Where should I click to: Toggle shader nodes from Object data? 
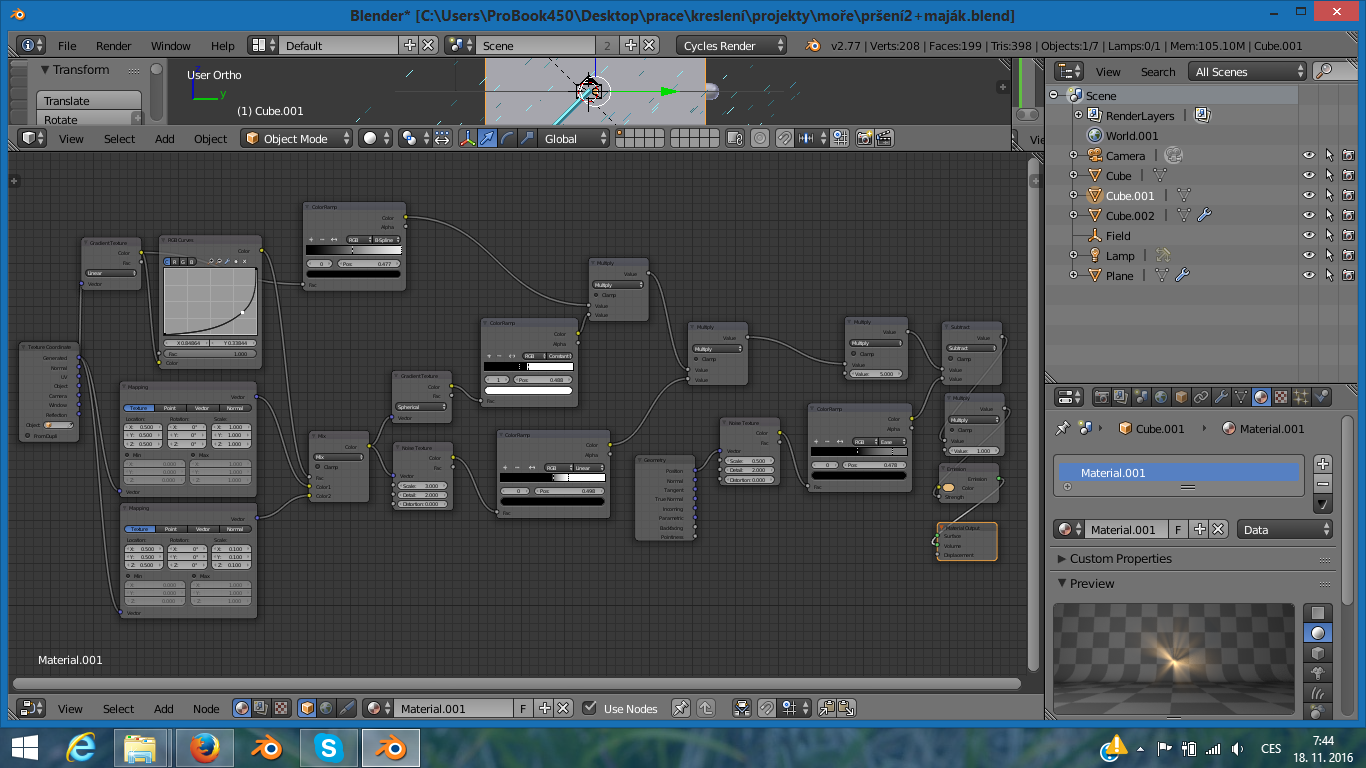[307, 708]
